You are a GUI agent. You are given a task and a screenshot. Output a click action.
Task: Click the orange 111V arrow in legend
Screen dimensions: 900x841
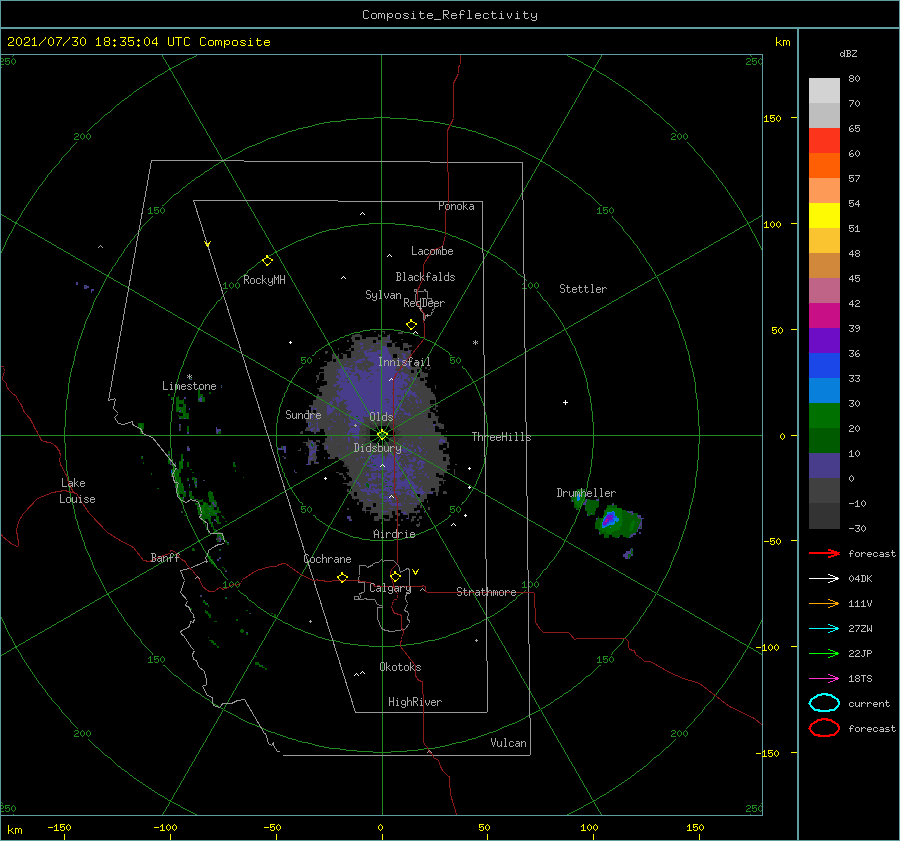pos(824,603)
